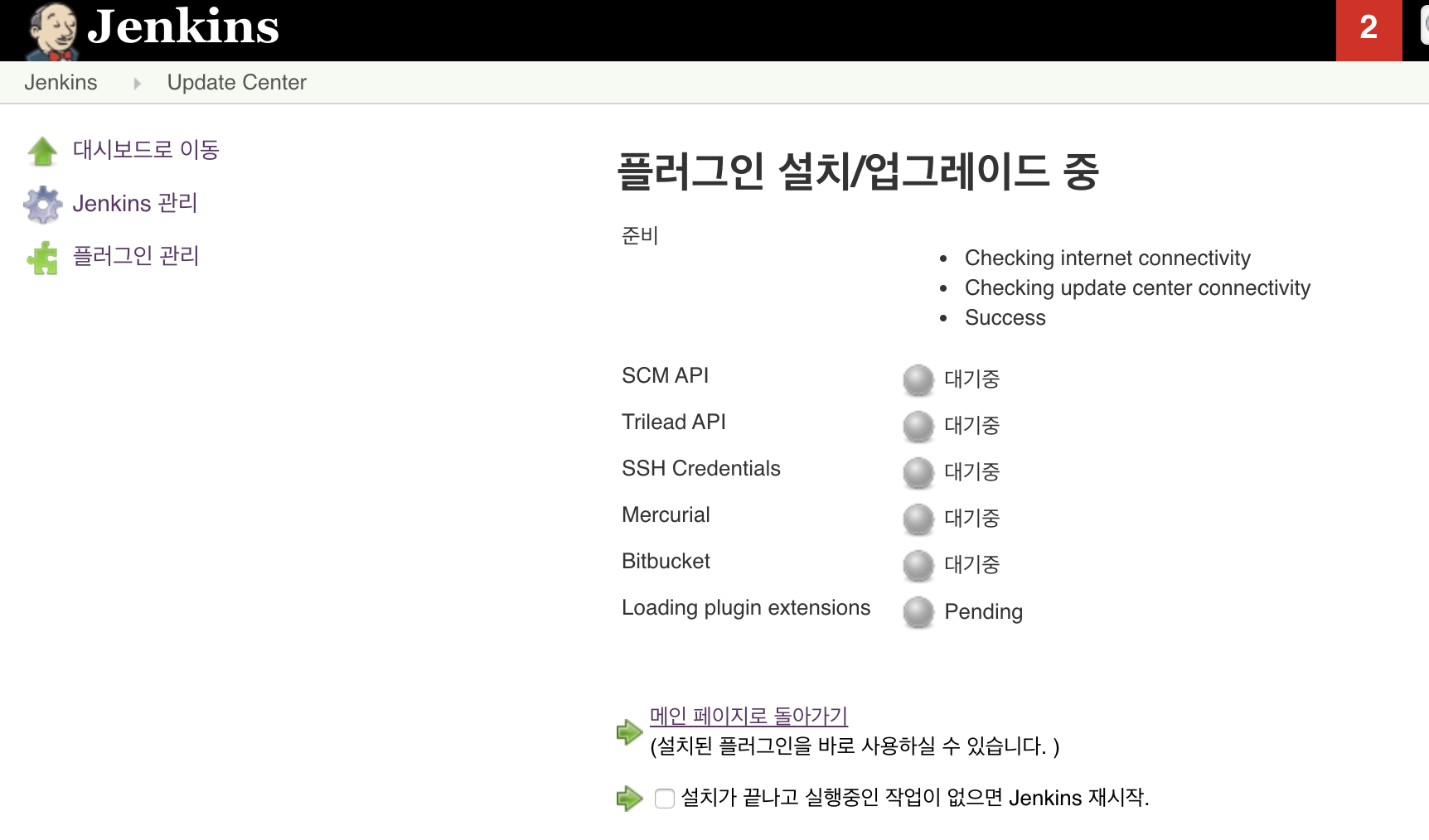Click Mercurial status ball icon

click(918, 519)
